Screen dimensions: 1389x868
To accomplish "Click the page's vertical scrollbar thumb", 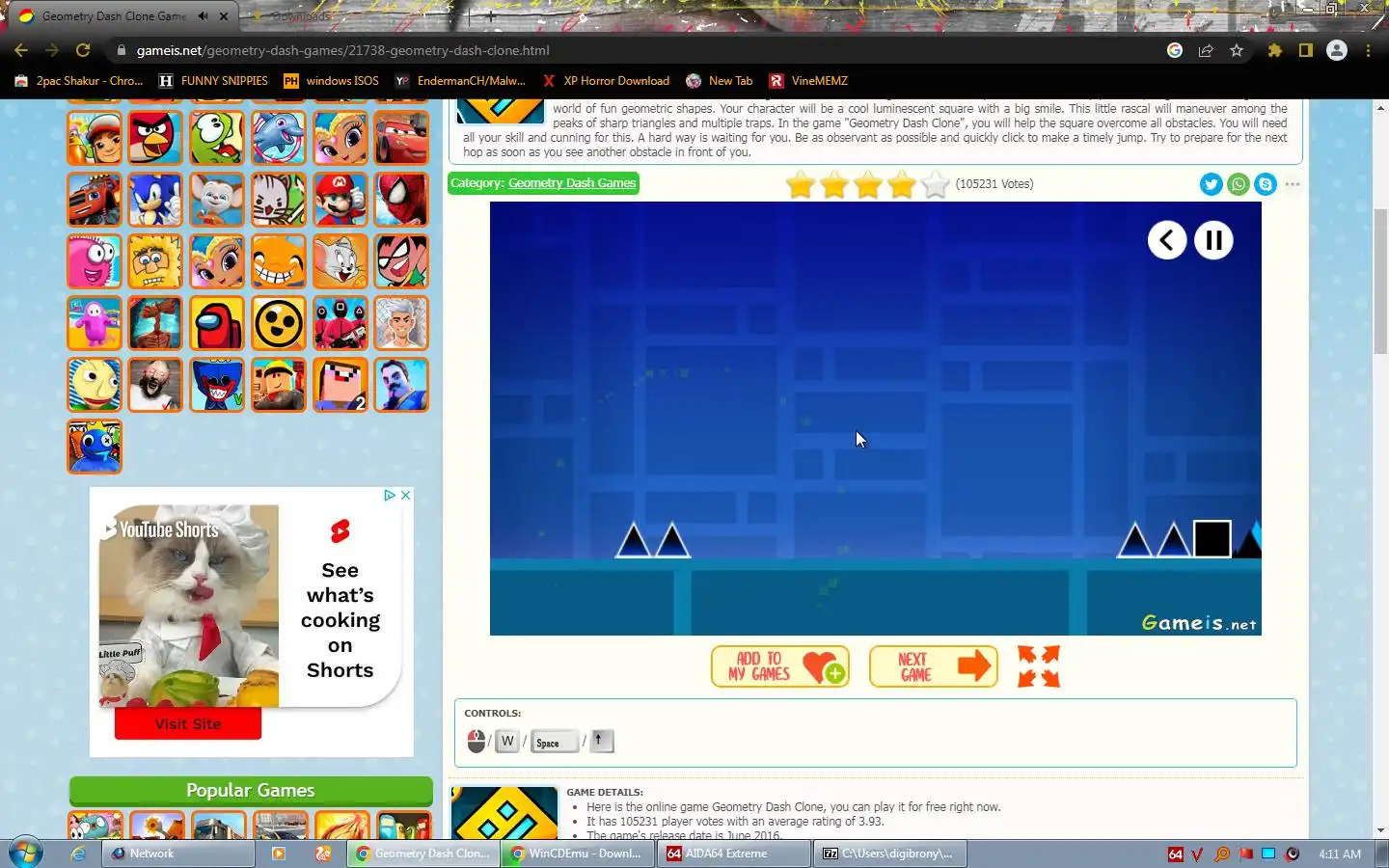I will pyautogui.click(x=1380, y=280).
